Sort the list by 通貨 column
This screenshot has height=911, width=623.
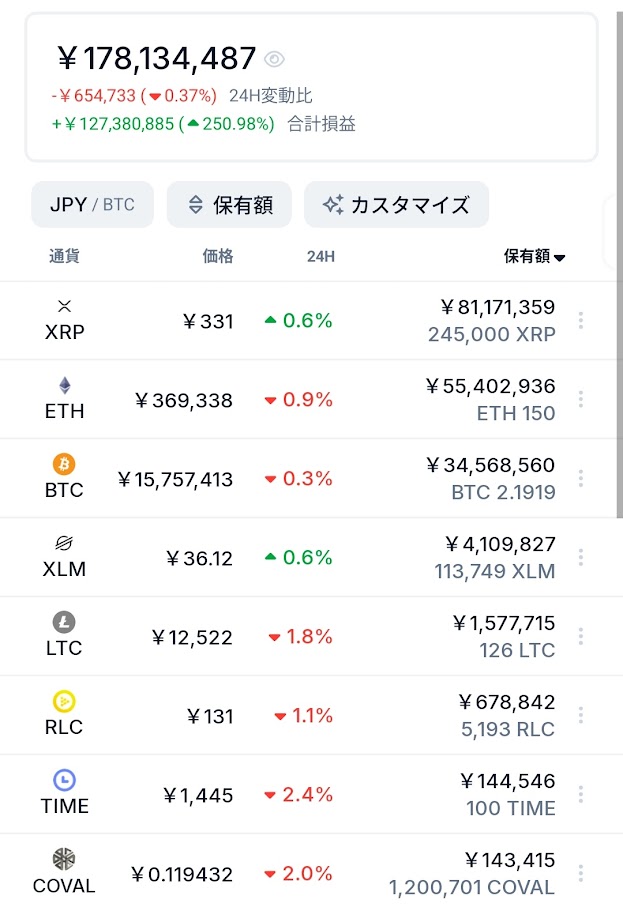coord(64,256)
